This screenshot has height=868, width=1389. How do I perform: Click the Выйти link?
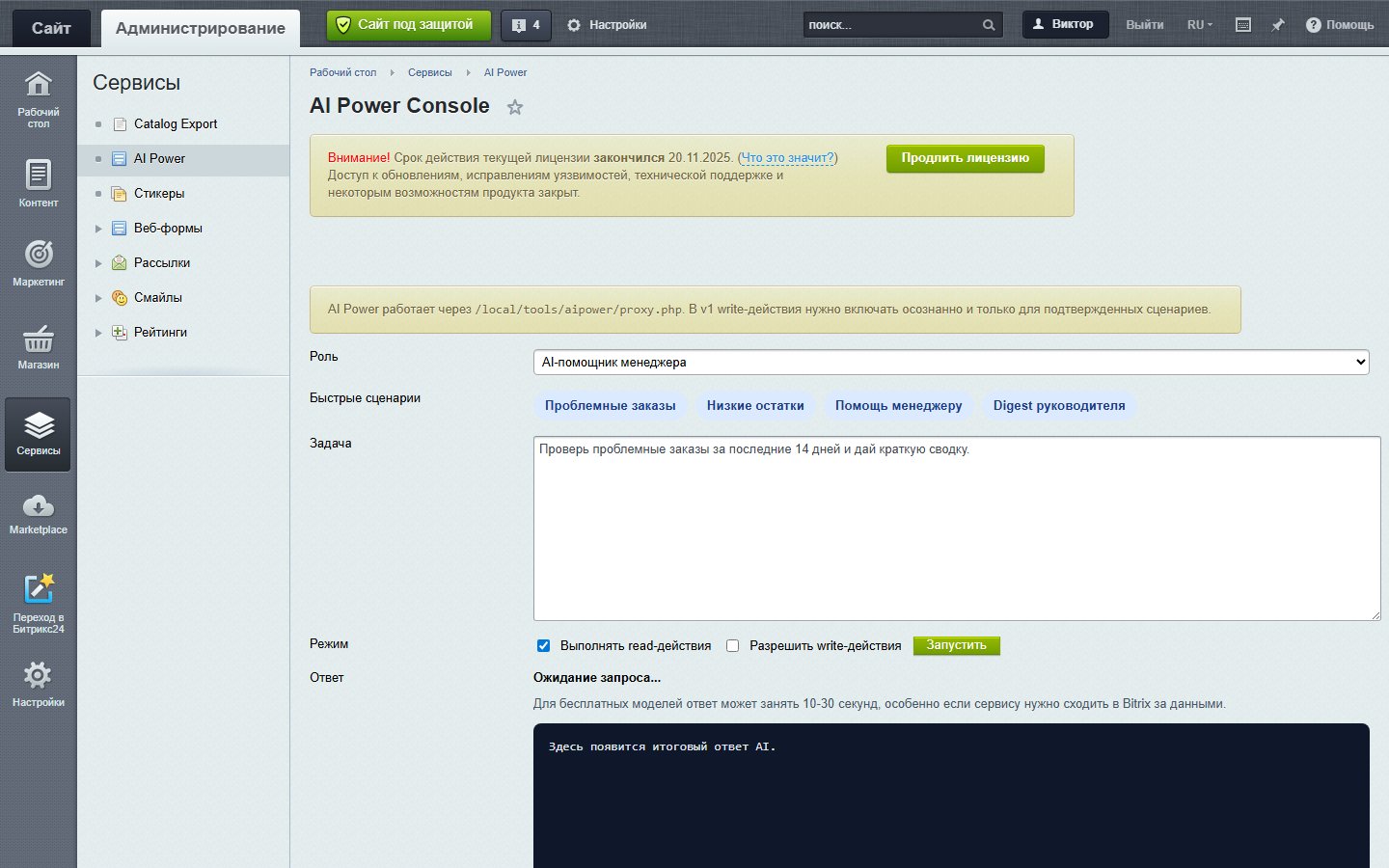point(1145,25)
